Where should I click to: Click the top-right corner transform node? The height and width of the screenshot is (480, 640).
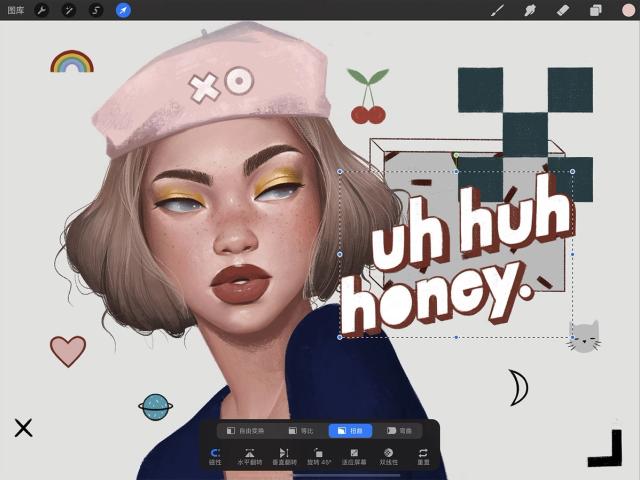coord(572,171)
